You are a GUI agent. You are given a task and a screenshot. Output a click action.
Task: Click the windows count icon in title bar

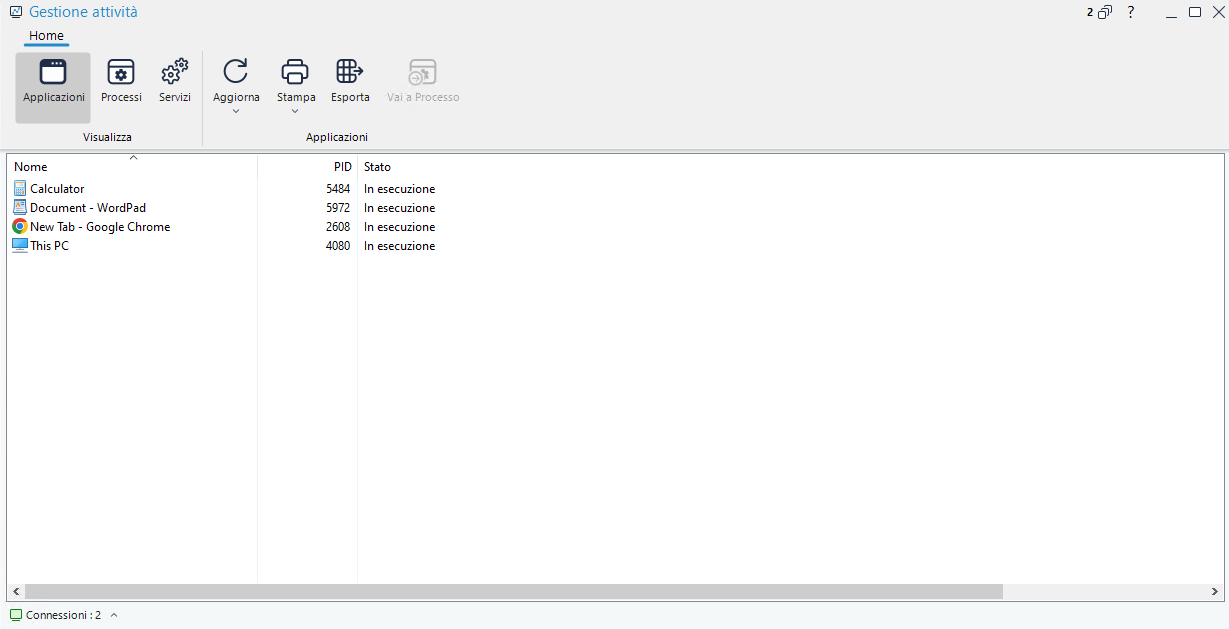(1104, 12)
